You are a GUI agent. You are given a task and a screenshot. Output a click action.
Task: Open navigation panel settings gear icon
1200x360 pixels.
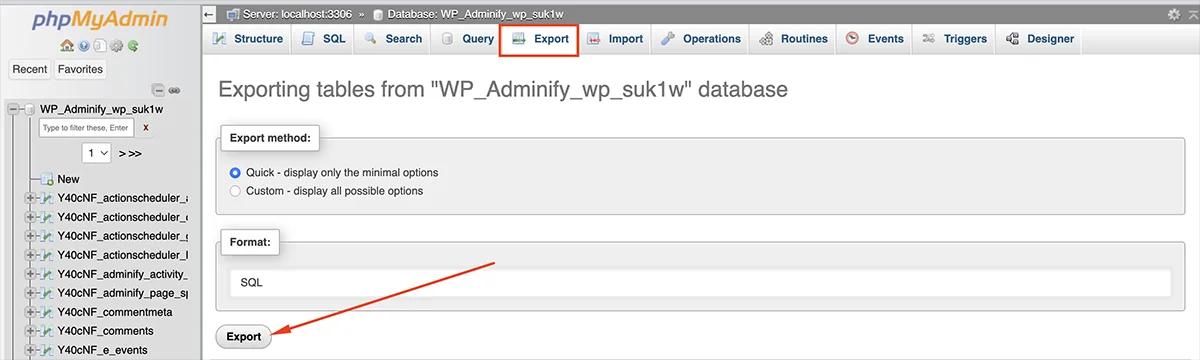tap(116, 46)
